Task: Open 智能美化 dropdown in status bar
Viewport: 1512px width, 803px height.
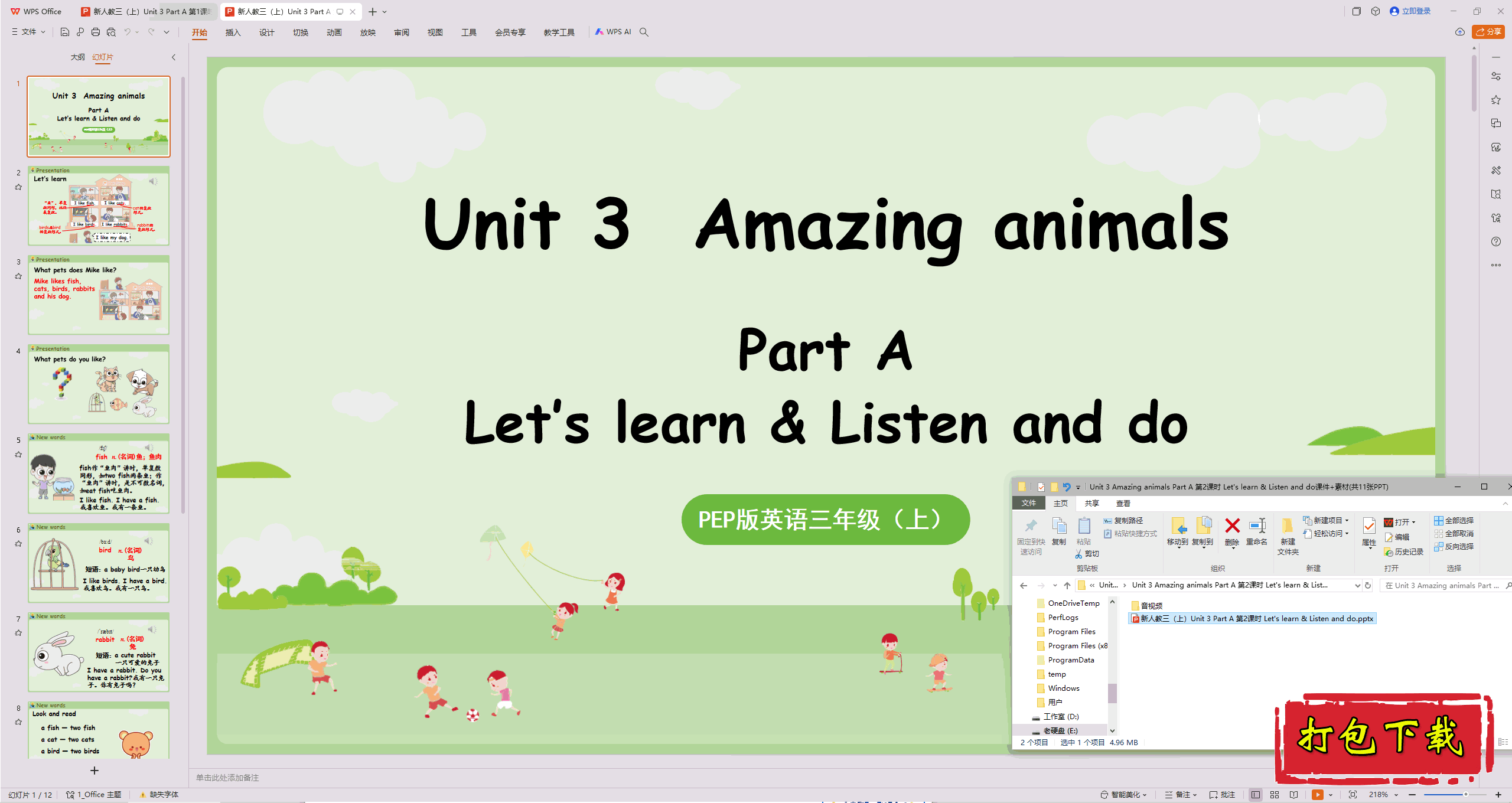Action: pyautogui.click(x=1123, y=795)
